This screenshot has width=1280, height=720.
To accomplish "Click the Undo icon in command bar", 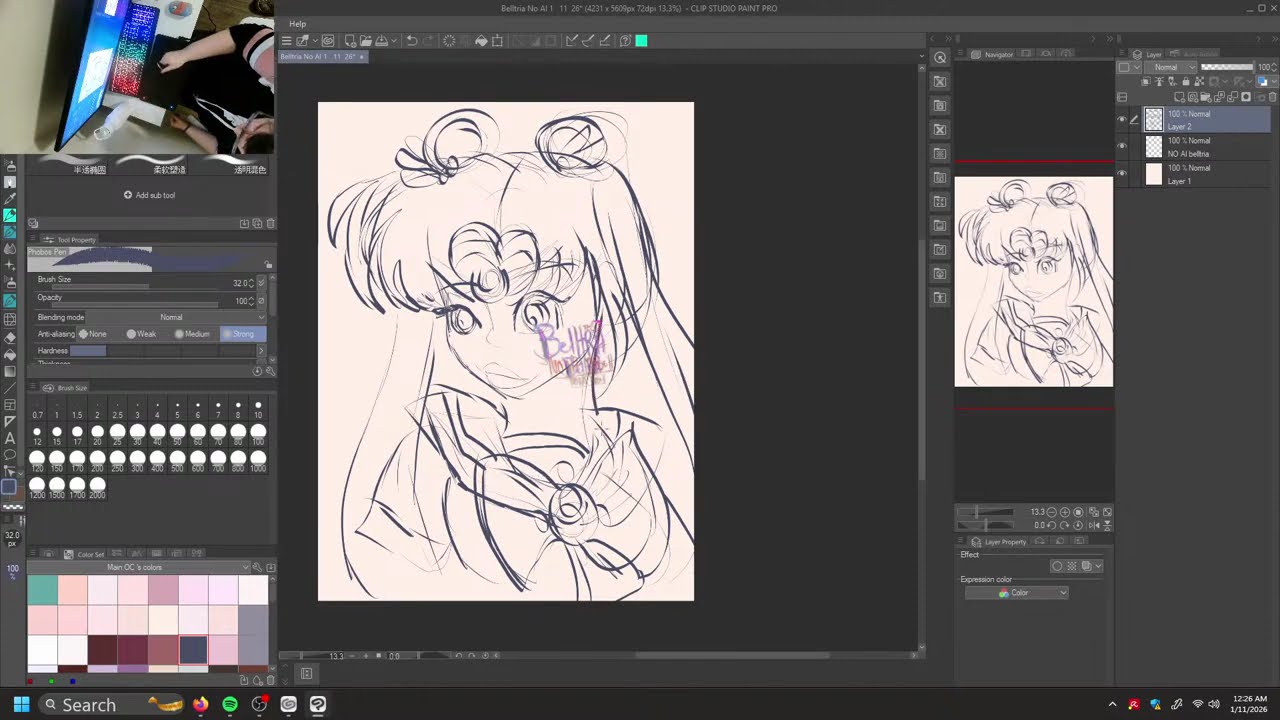I will pos(412,40).
